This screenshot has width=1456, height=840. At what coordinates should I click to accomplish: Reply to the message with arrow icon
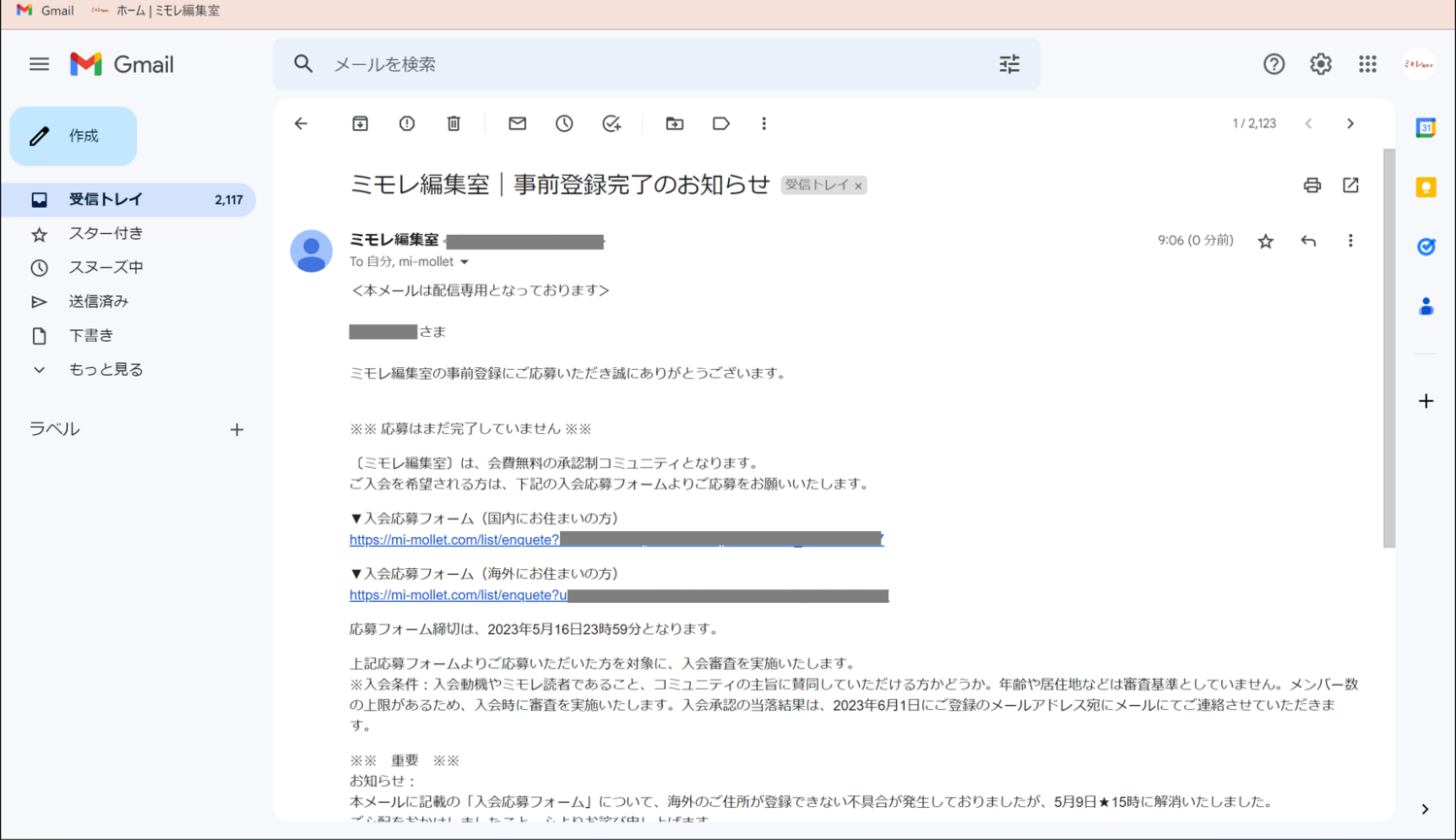(x=1308, y=241)
